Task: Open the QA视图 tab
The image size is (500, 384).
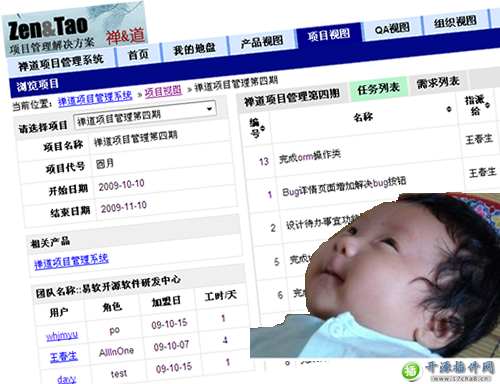Action: [x=392, y=29]
